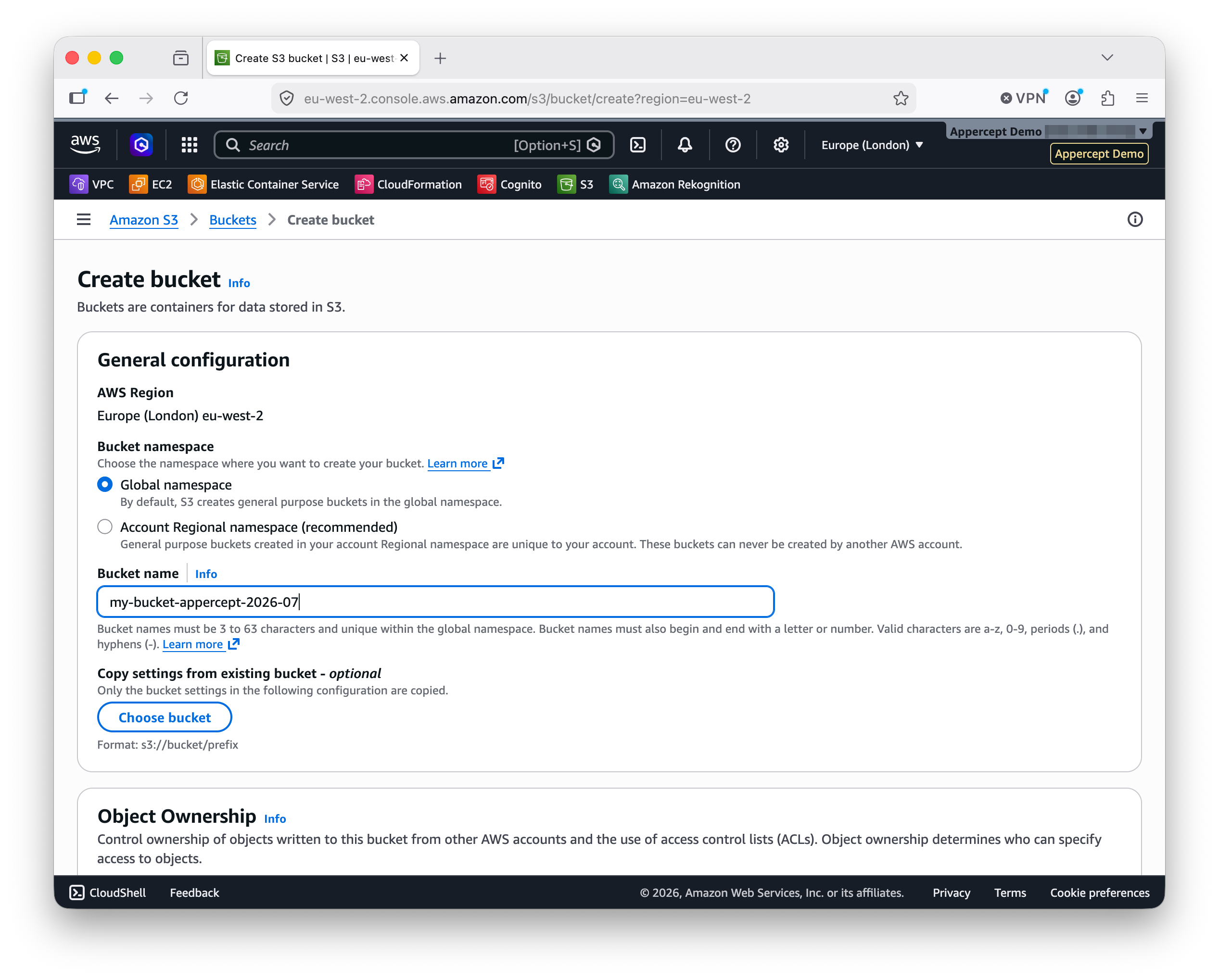
Task: Open the help question mark menu
Action: click(x=733, y=145)
